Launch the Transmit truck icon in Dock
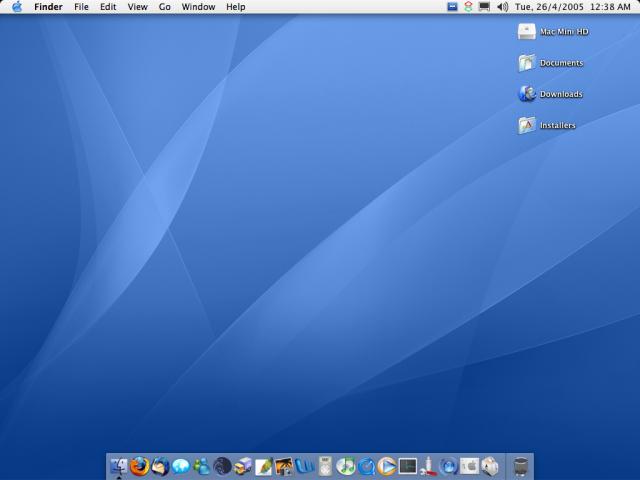Screen dimensions: 640x480 coord(243,466)
